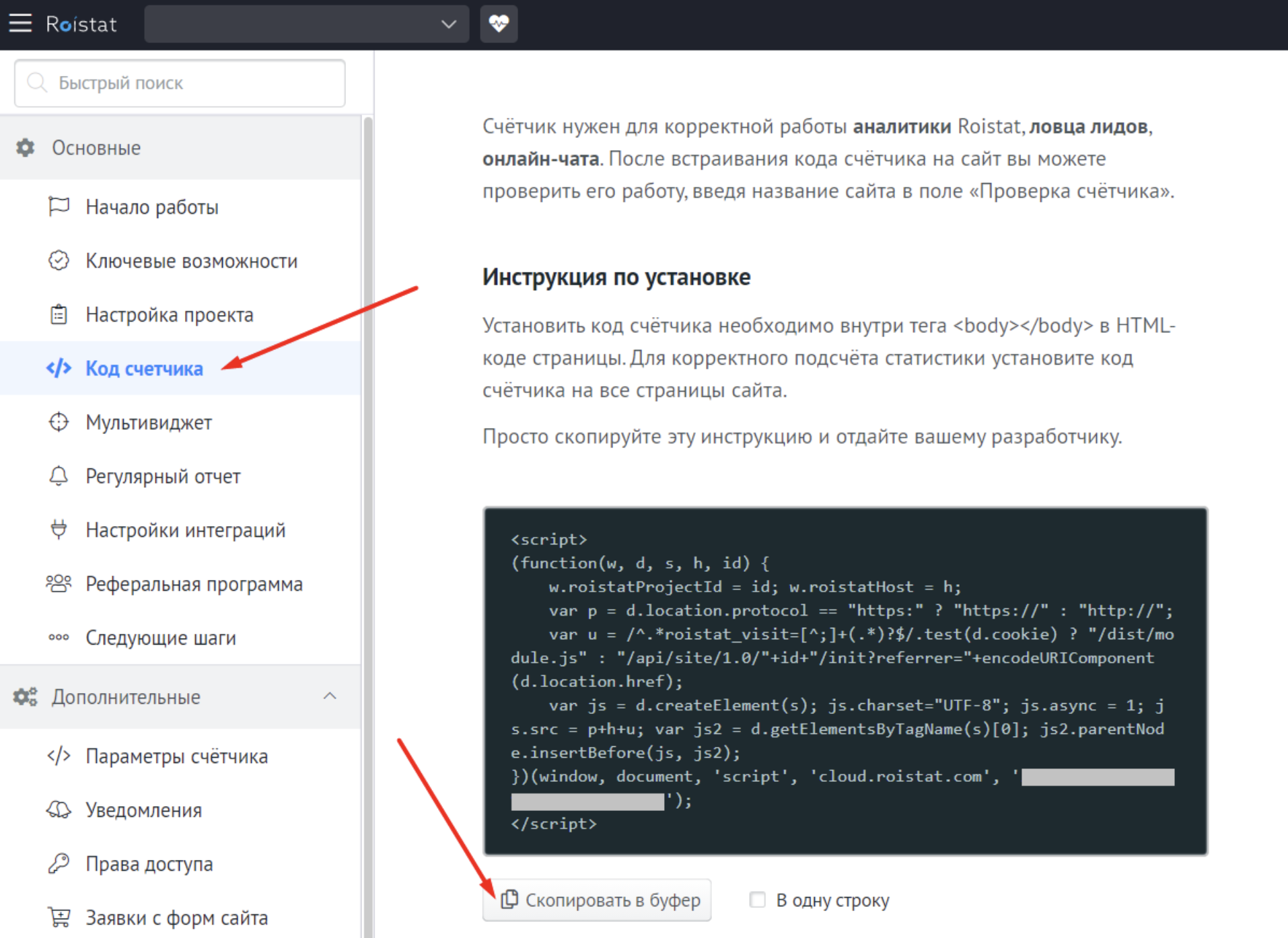Open Ключевые возможности menu item
The image size is (1288, 938).
[191, 261]
